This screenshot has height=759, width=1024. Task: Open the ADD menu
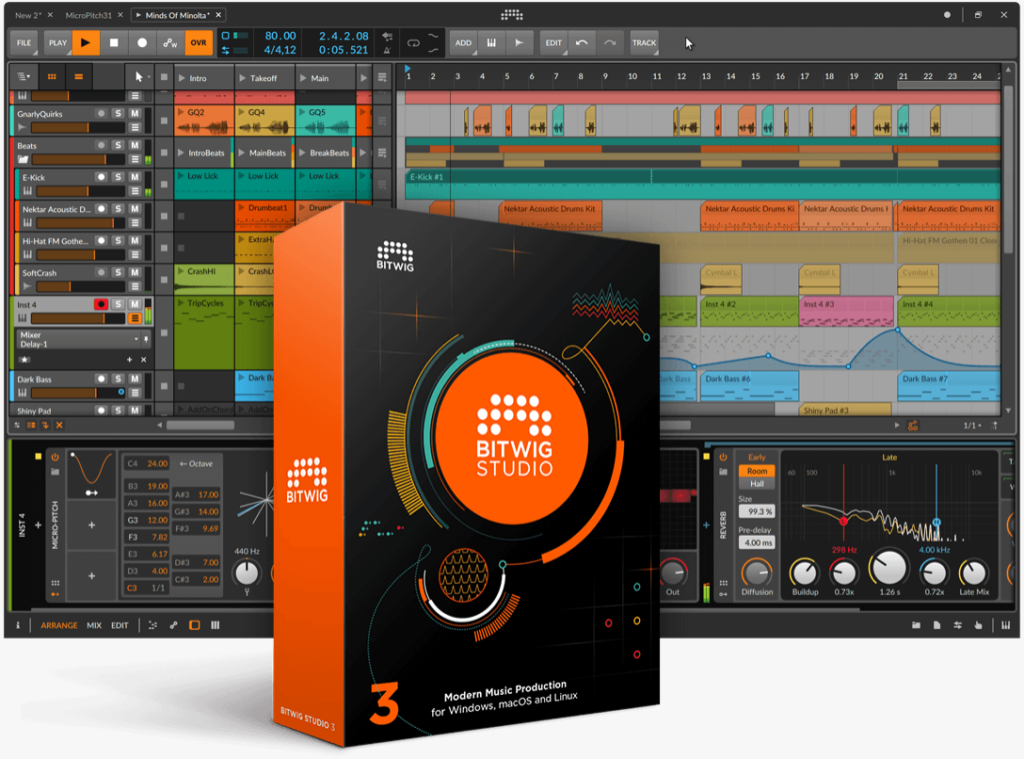464,43
